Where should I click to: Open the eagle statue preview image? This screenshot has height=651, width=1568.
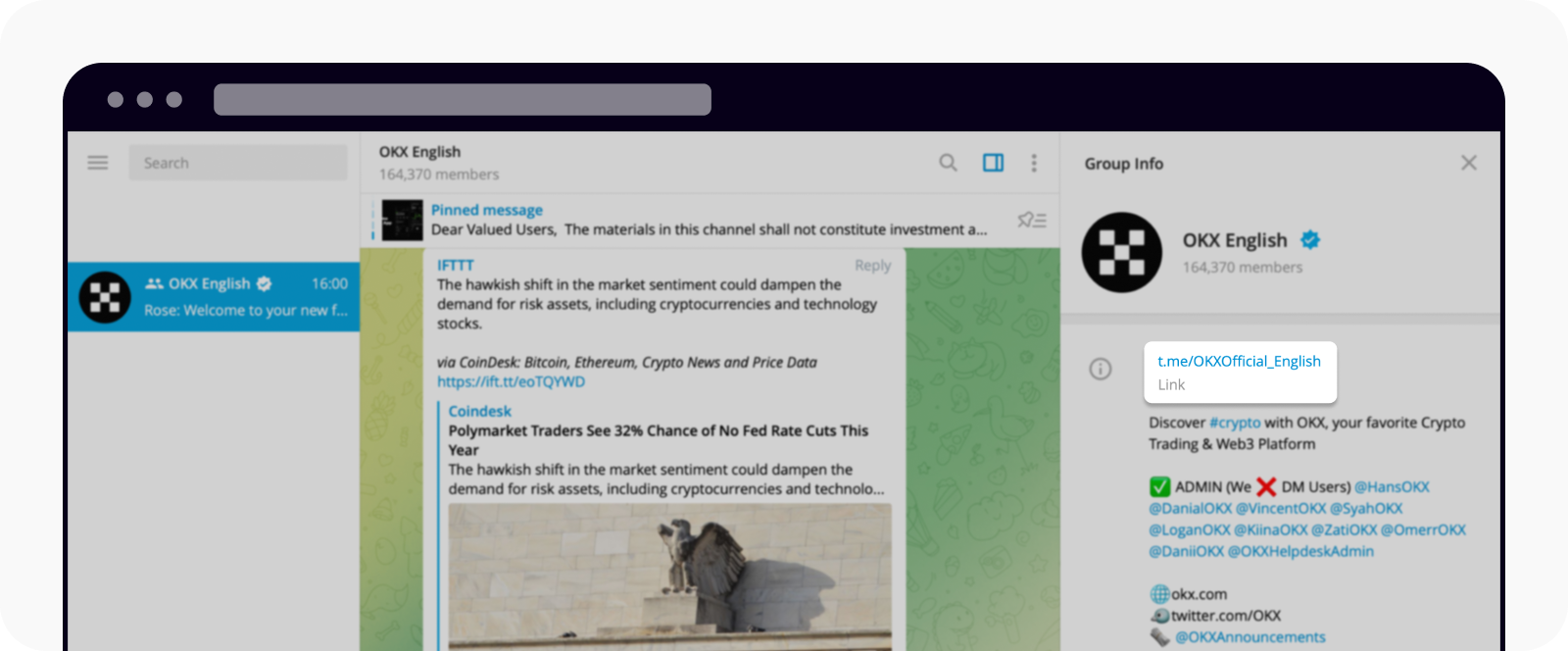pyautogui.click(x=669, y=576)
